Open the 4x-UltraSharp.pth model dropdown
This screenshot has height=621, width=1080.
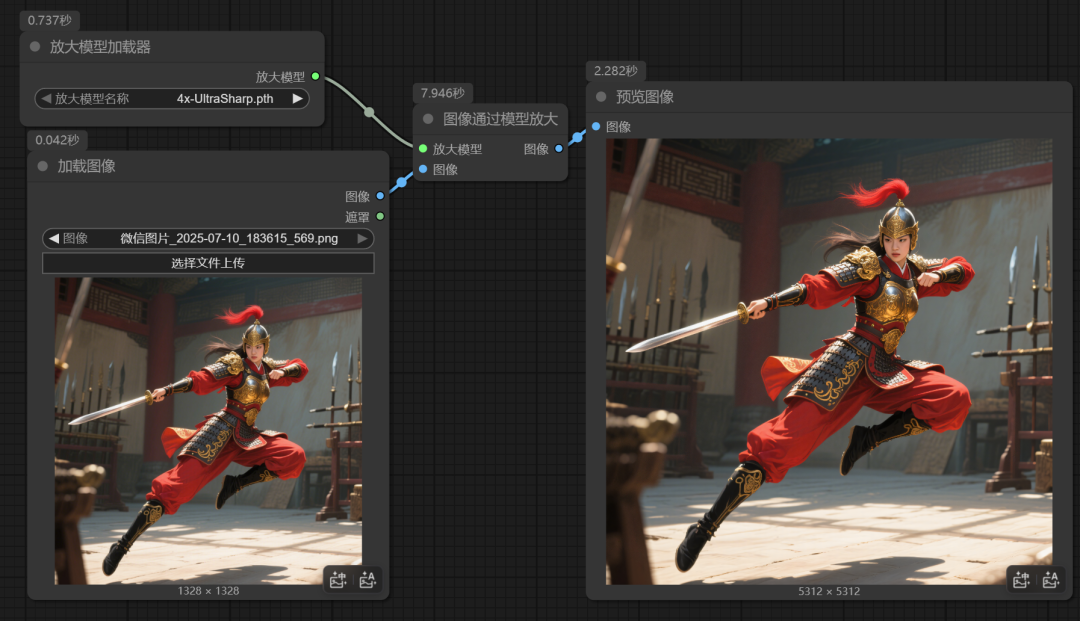point(172,98)
